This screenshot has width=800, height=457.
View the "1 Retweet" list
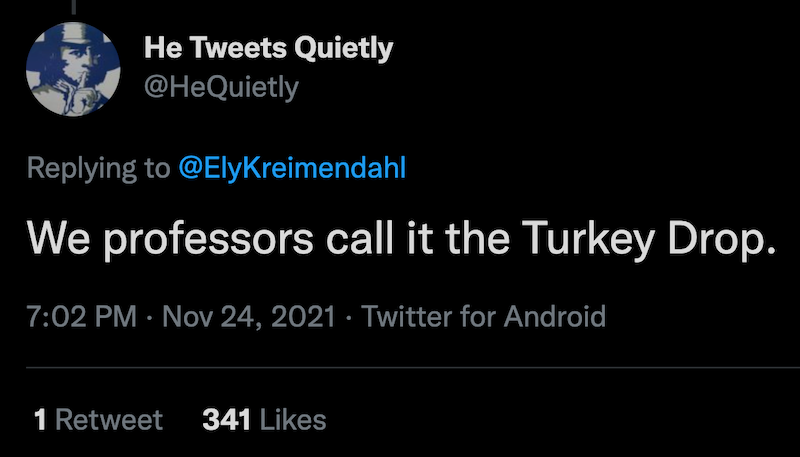pos(98,420)
